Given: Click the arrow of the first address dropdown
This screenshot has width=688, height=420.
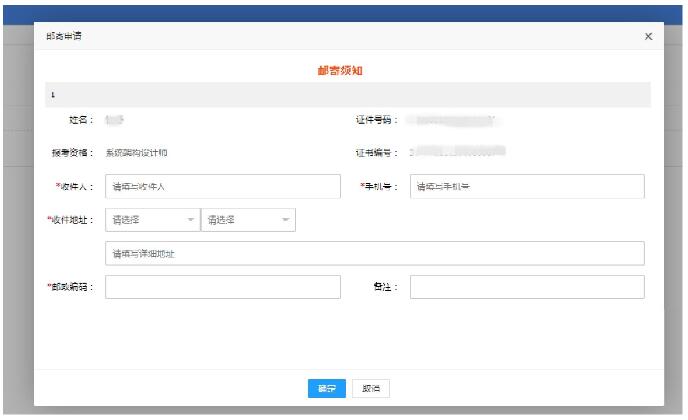Looking at the screenshot, I should tap(190, 220).
